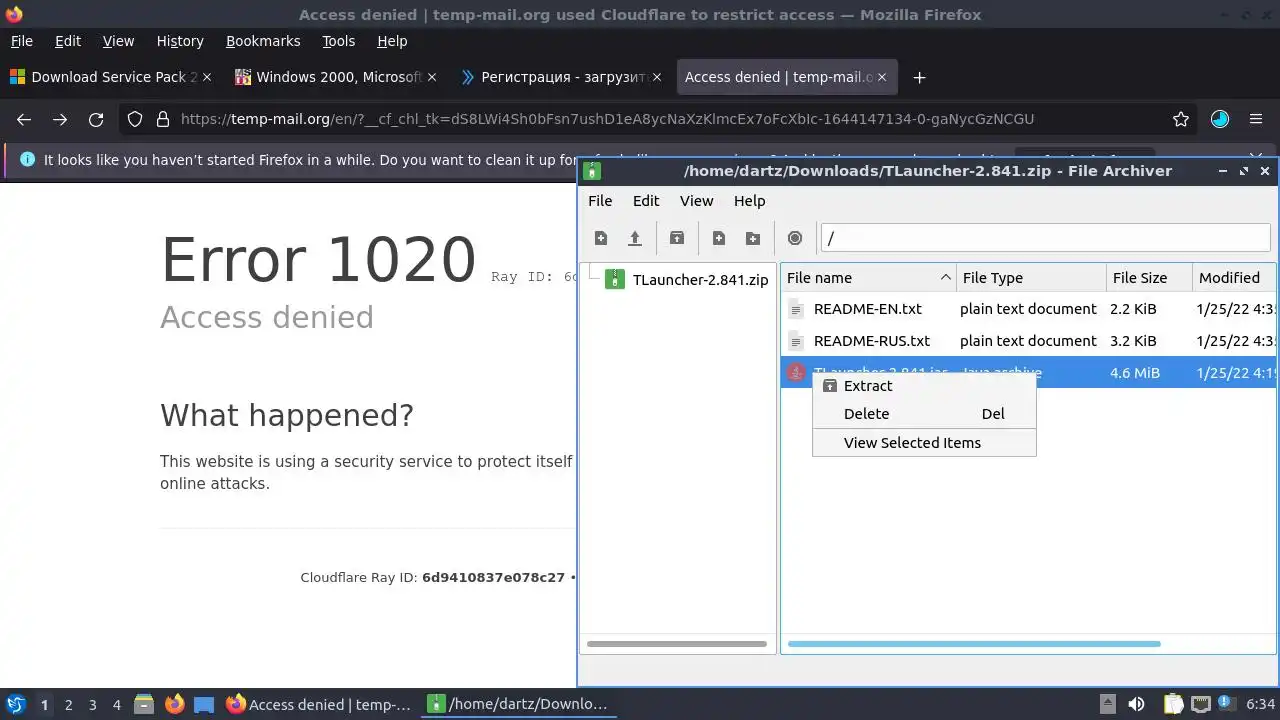Click the Firefox account avatar icon

(x=1220, y=119)
